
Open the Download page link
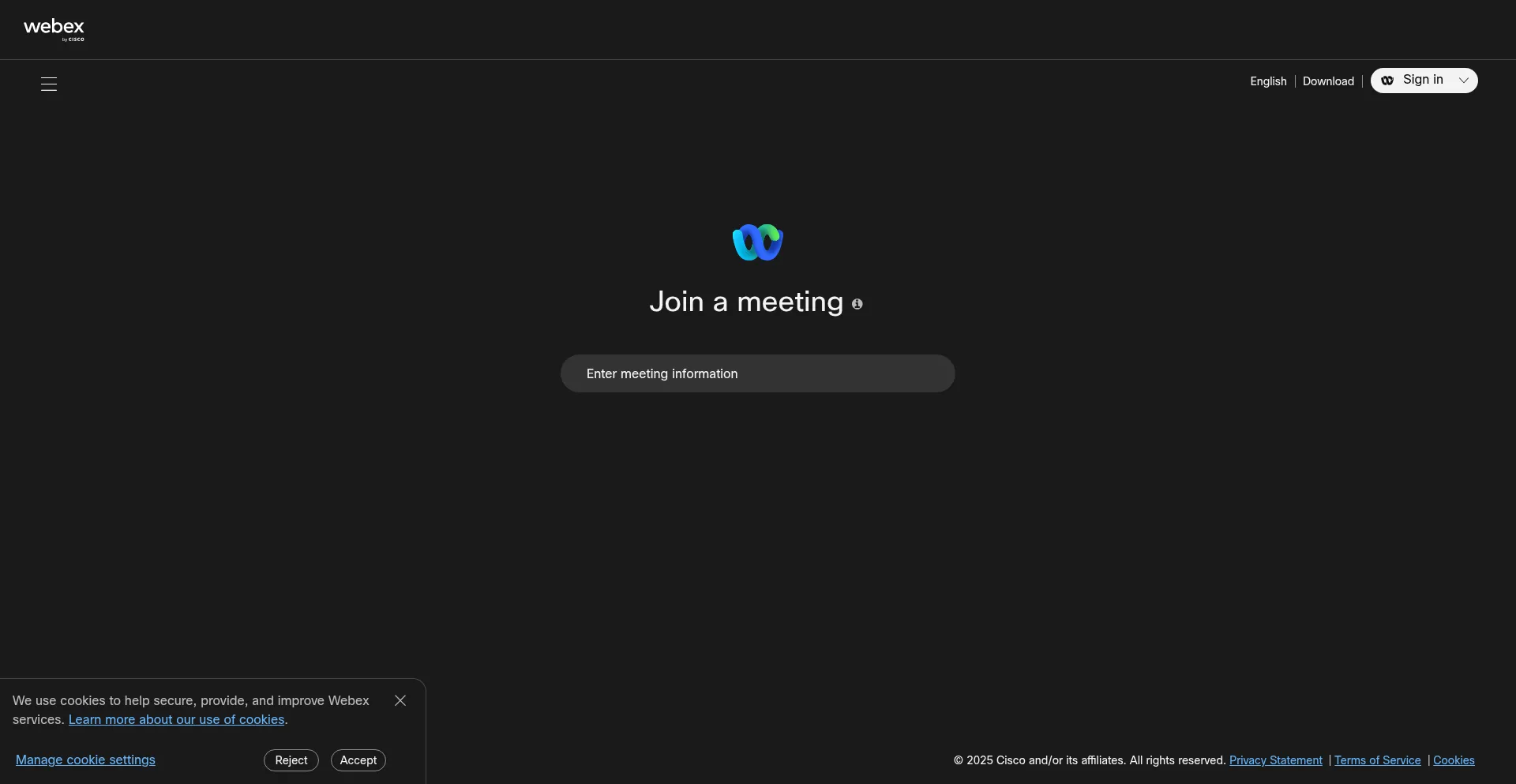[x=1328, y=81]
